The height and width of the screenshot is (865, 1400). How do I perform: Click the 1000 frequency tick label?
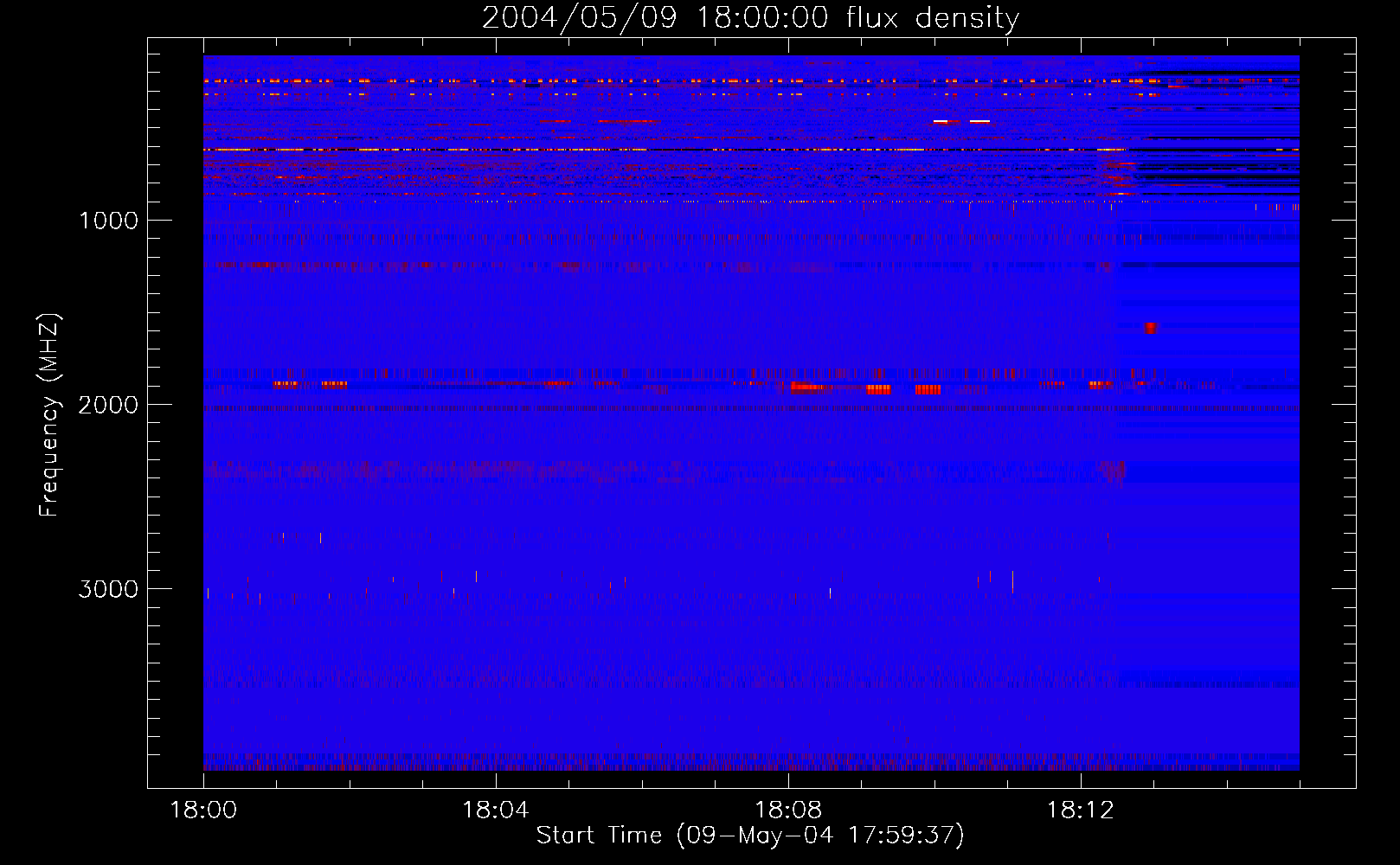109,221
